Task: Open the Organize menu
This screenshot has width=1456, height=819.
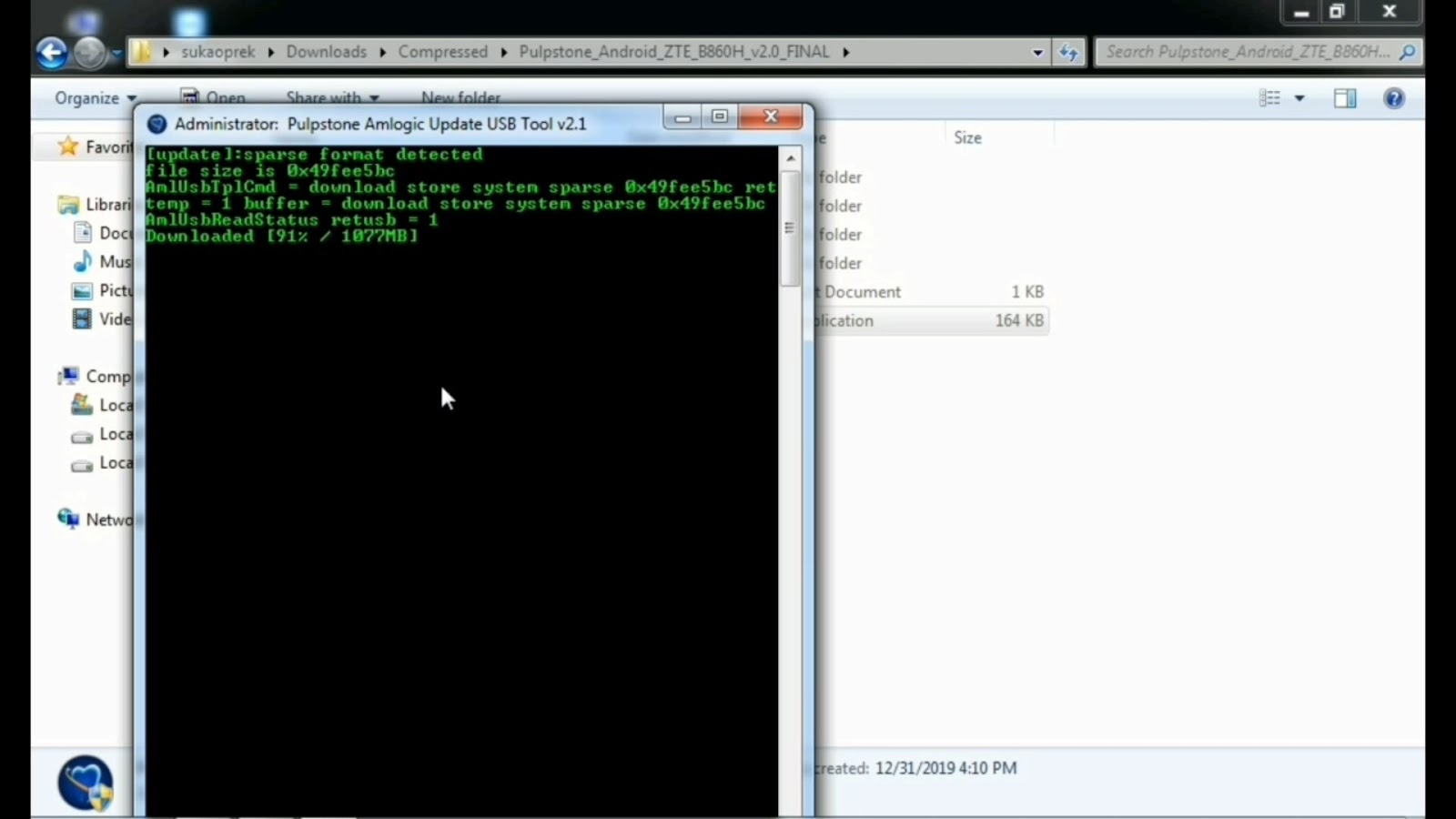Action: 96,98
